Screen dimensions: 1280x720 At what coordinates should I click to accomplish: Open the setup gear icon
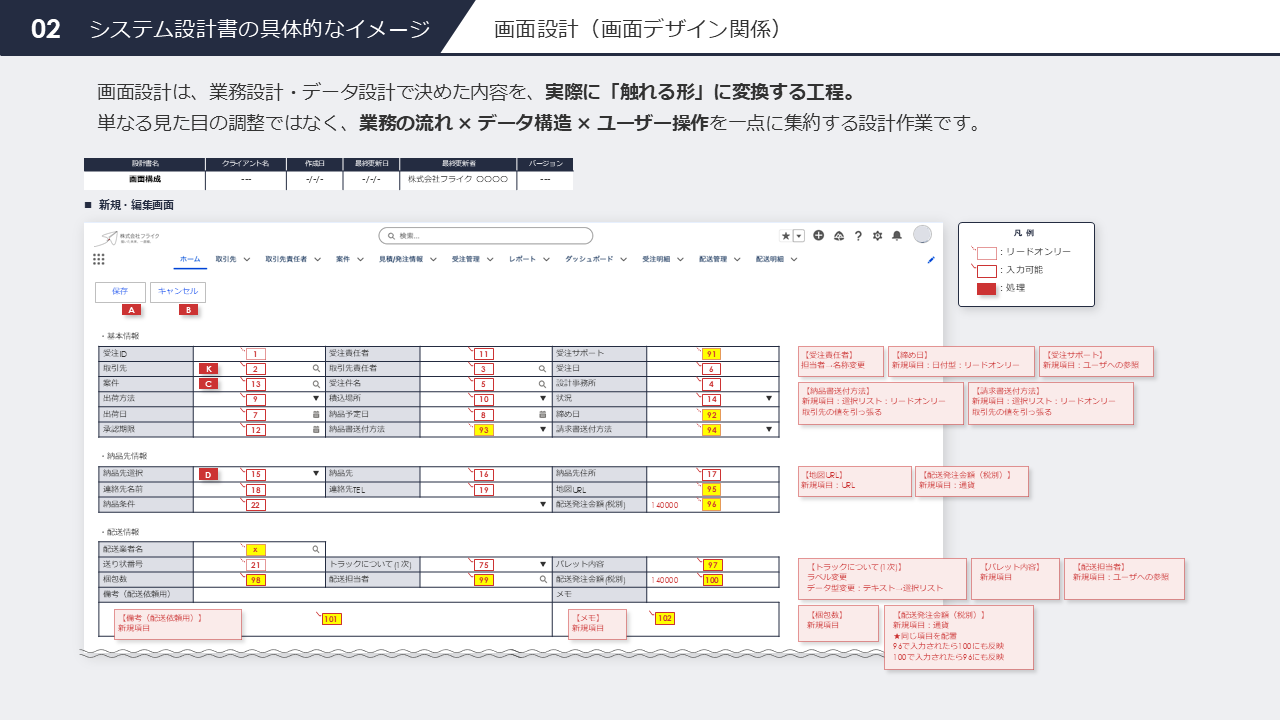coord(877,236)
